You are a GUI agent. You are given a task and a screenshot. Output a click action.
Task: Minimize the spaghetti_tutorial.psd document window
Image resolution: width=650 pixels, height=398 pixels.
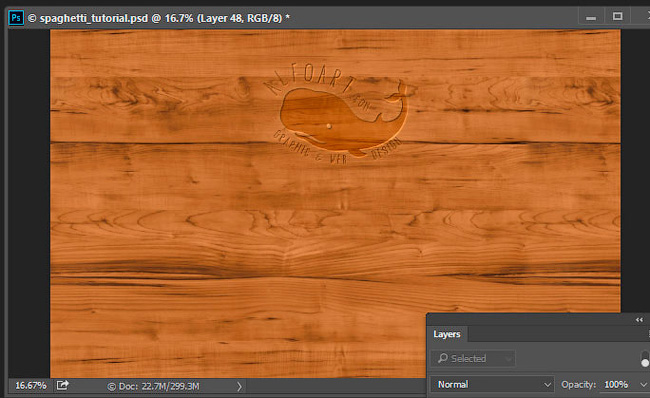[591, 17]
